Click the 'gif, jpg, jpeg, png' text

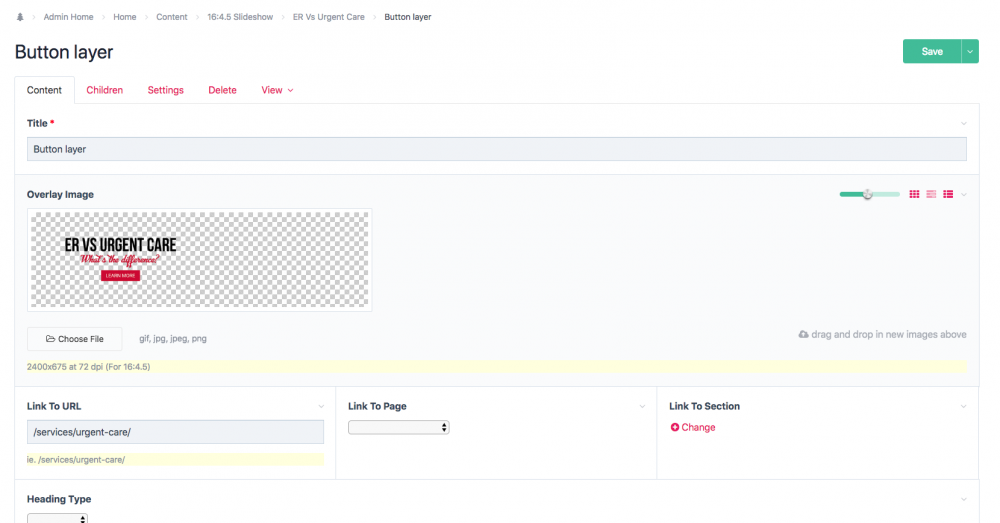[173, 339]
